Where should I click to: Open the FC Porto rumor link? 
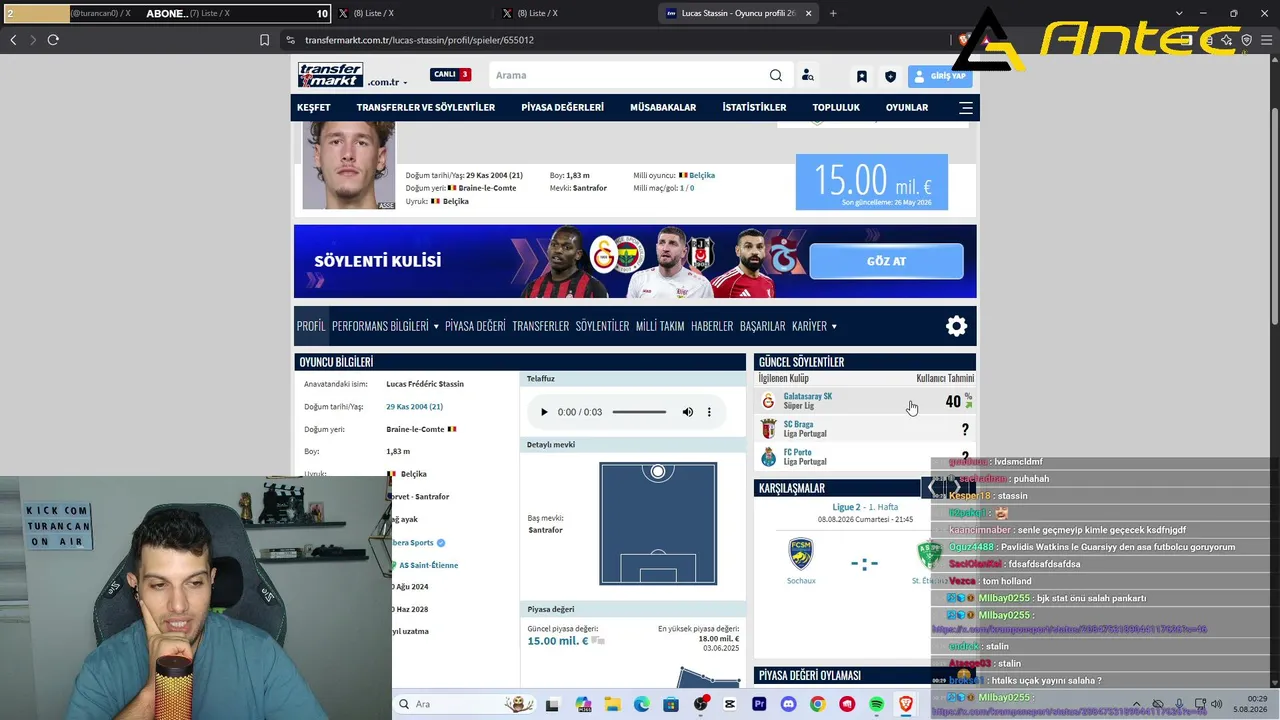(x=798, y=452)
